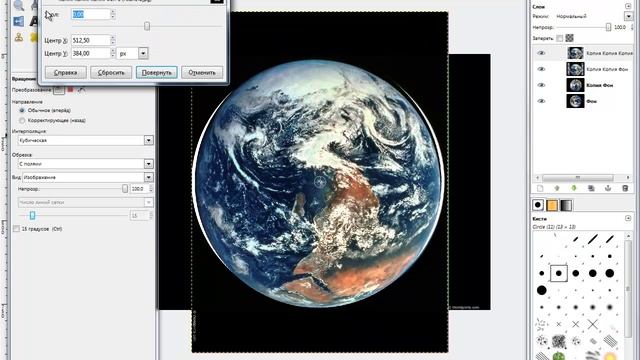Select Копия Копия Фон layer thumbnail
Screen dimensions: 640x360
click(x=575, y=69)
